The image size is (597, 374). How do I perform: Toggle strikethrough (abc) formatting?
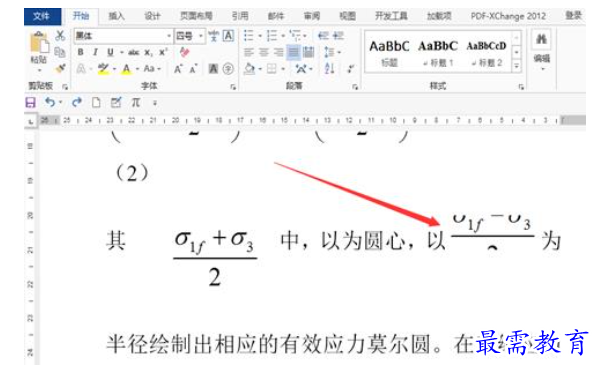click(133, 52)
